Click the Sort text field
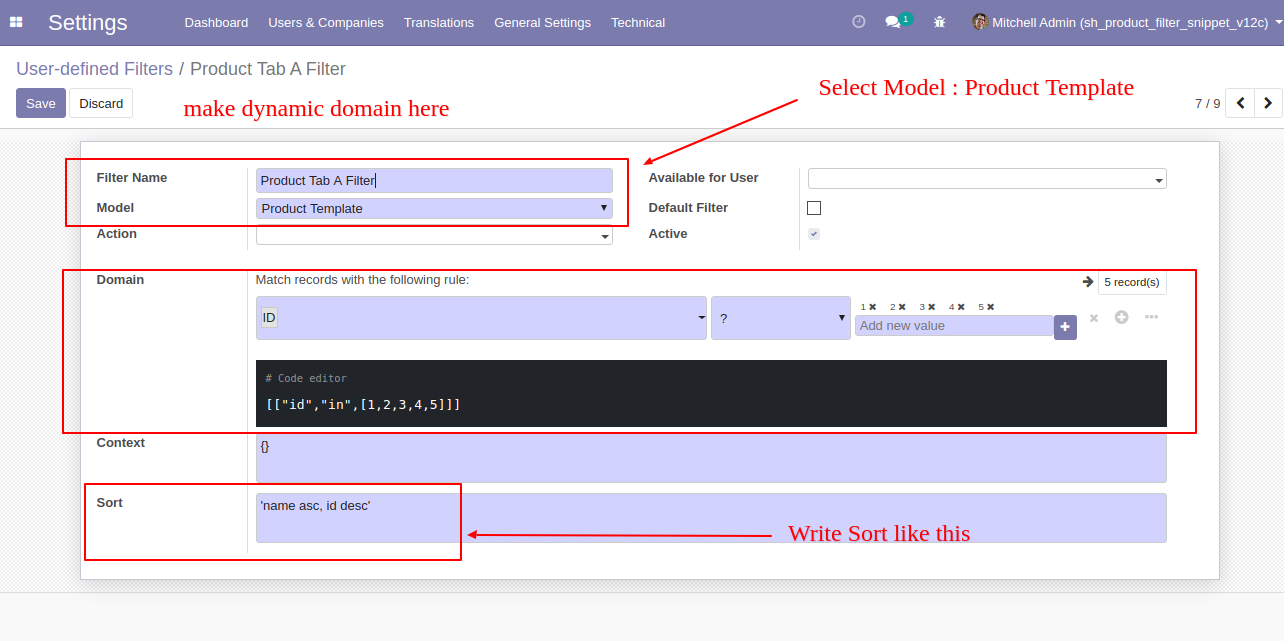 pyautogui.click(x=711, y=518)
